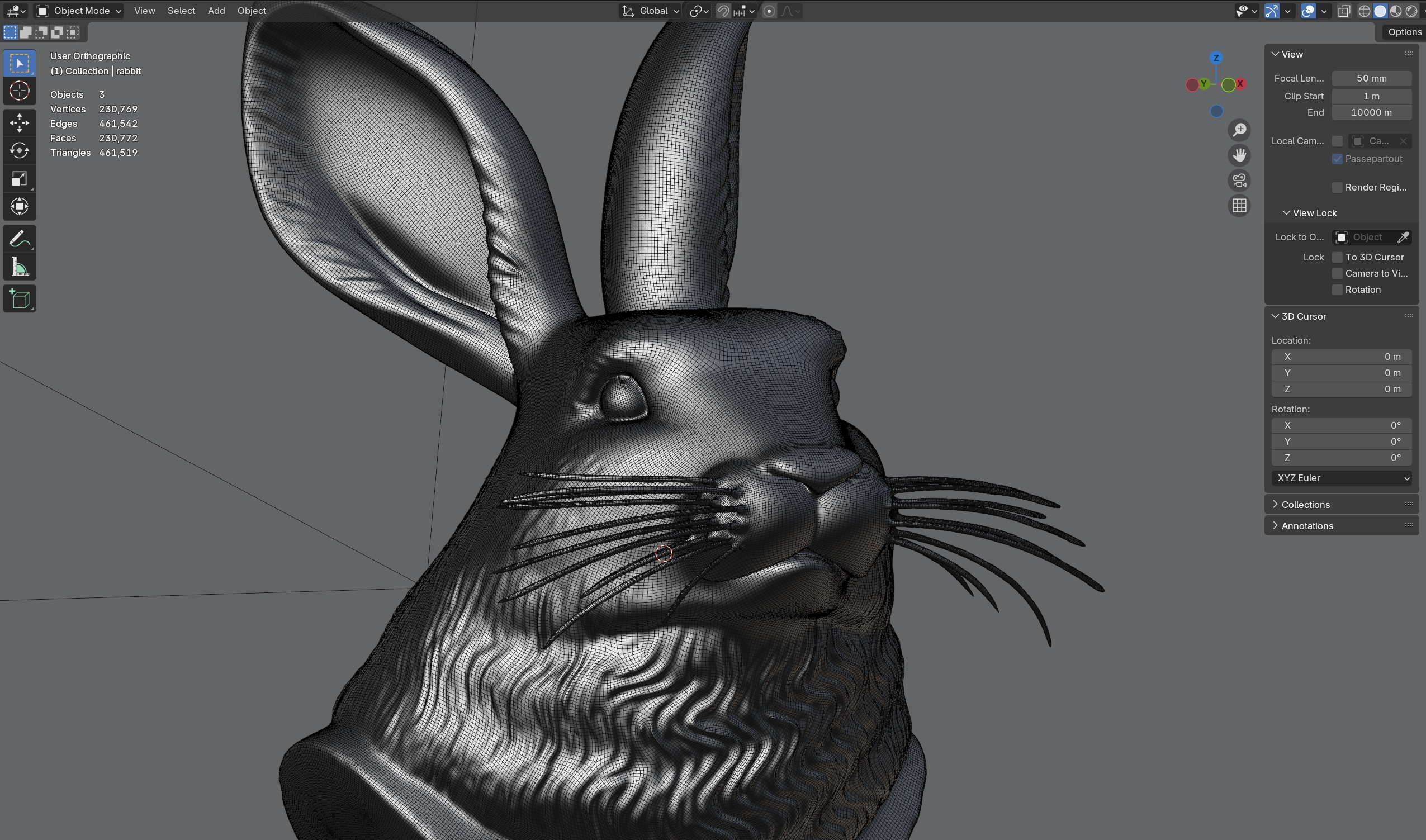Choose the Add Cube tool
The height and width of the screenshot is (840, 1426).
(x=19, y=299)
